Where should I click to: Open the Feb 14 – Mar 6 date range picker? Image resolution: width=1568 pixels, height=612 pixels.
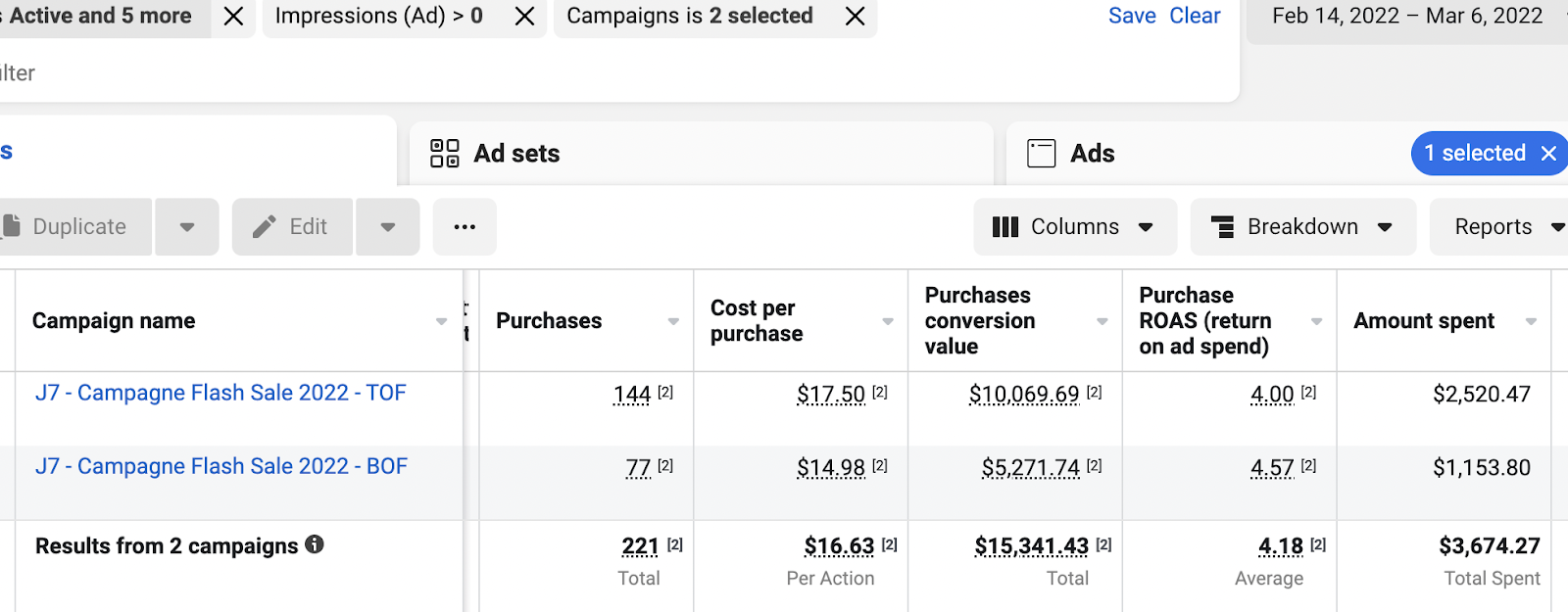[1407, 16]
